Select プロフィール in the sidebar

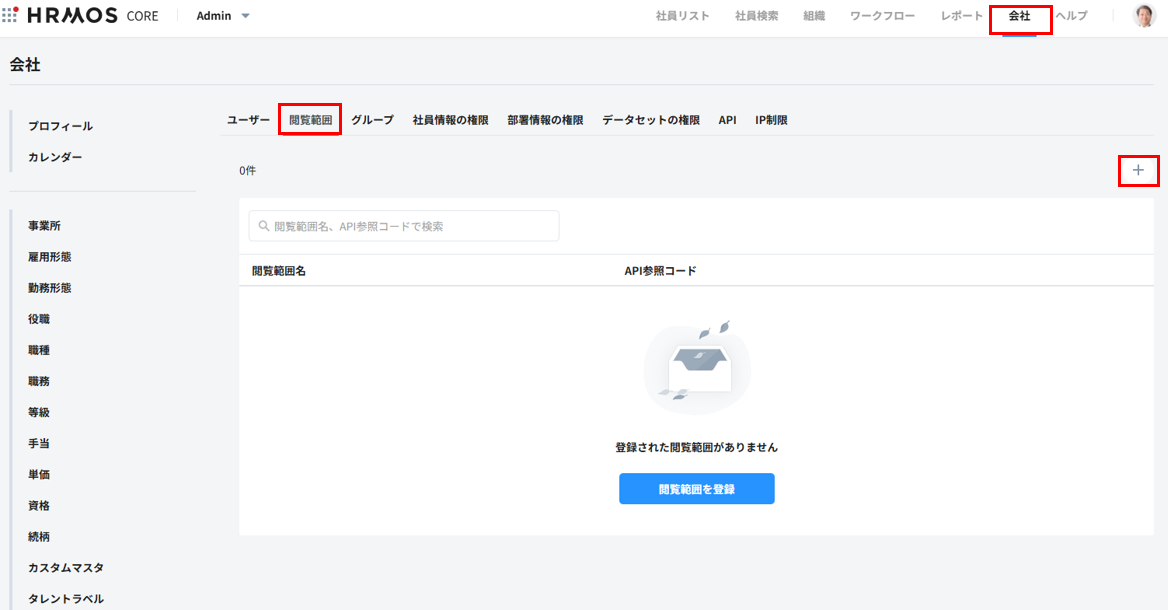point(60,126)
